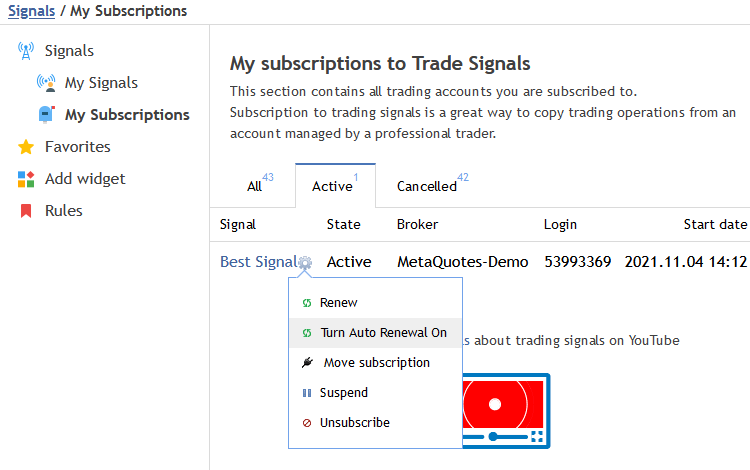This screenshot has height=470, width=750.
Task: Click the green Renew refresh icon
Action: pyautogui.click(x=307, y=303)
